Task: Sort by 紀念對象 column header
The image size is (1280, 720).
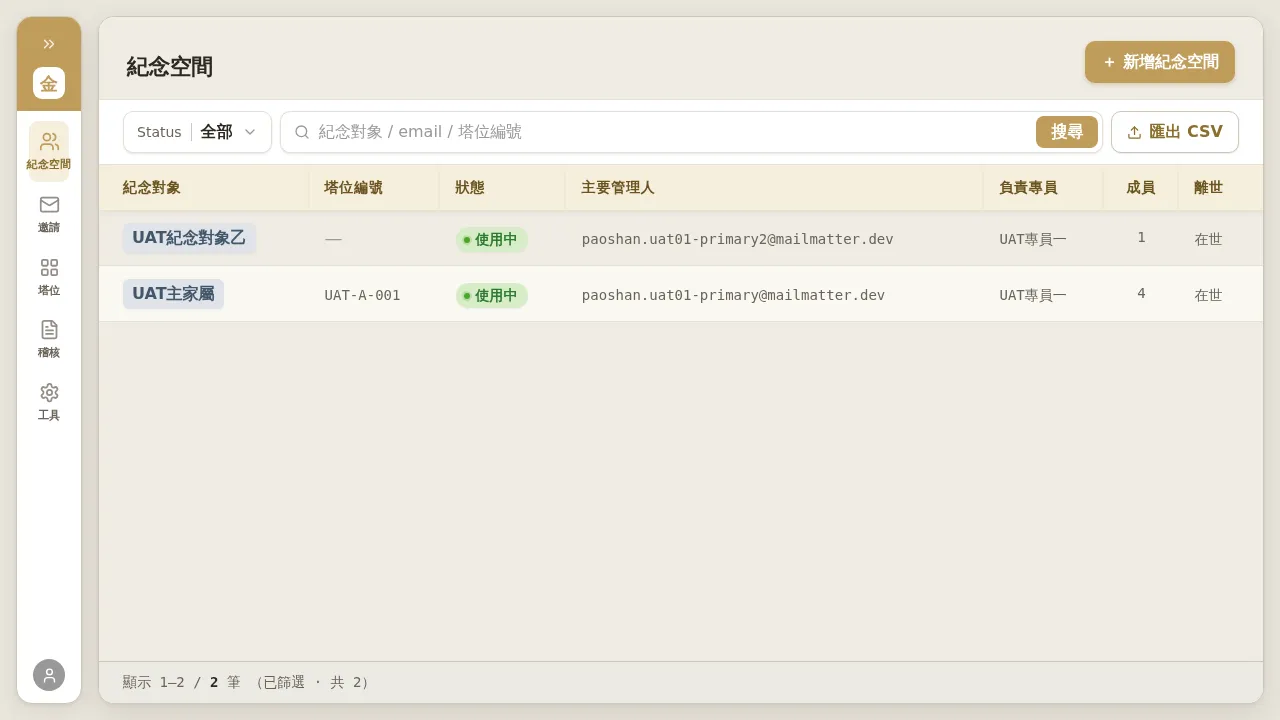Action: [x=152, y=188]
